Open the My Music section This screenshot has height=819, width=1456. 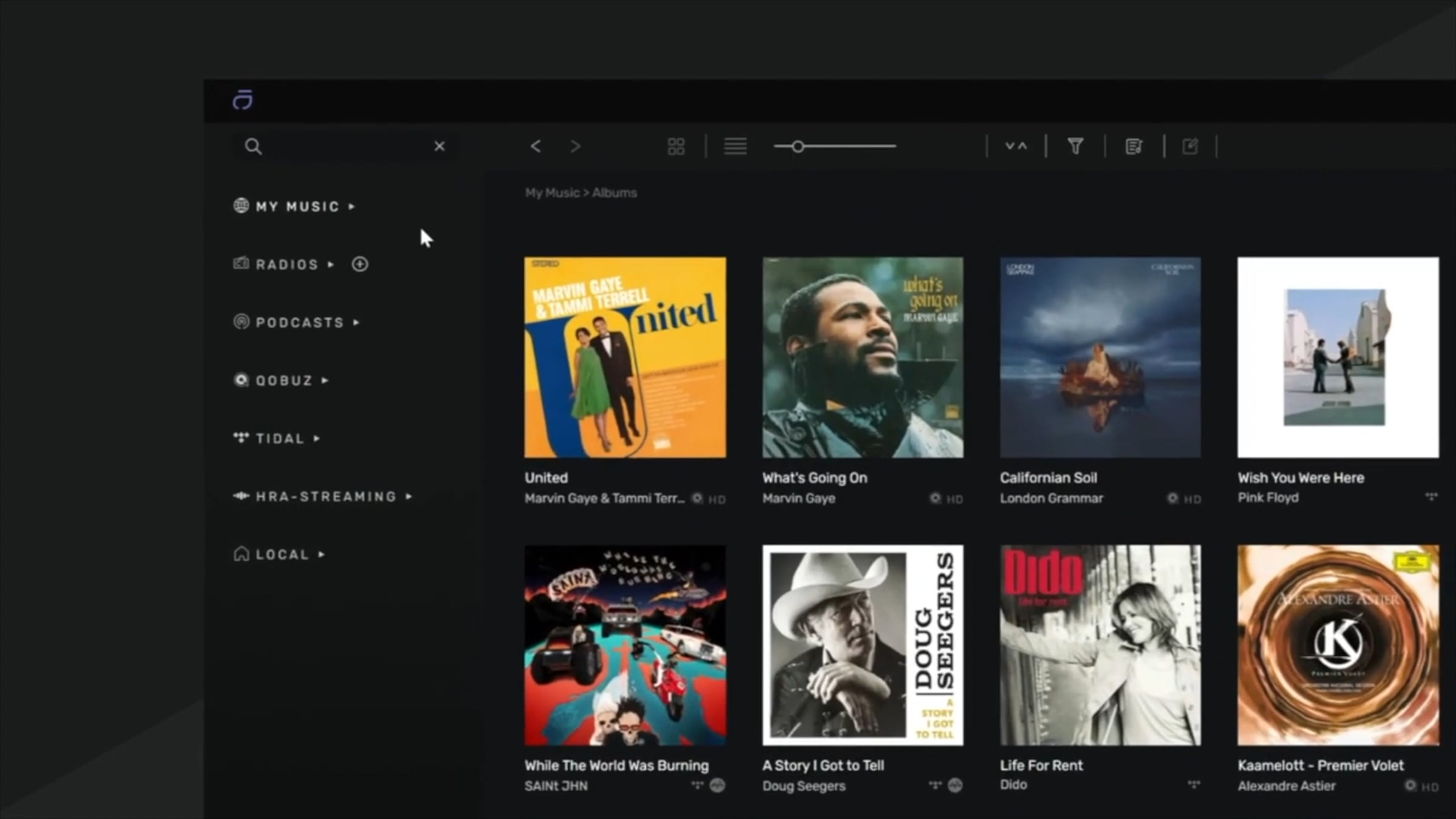(297, 206)
